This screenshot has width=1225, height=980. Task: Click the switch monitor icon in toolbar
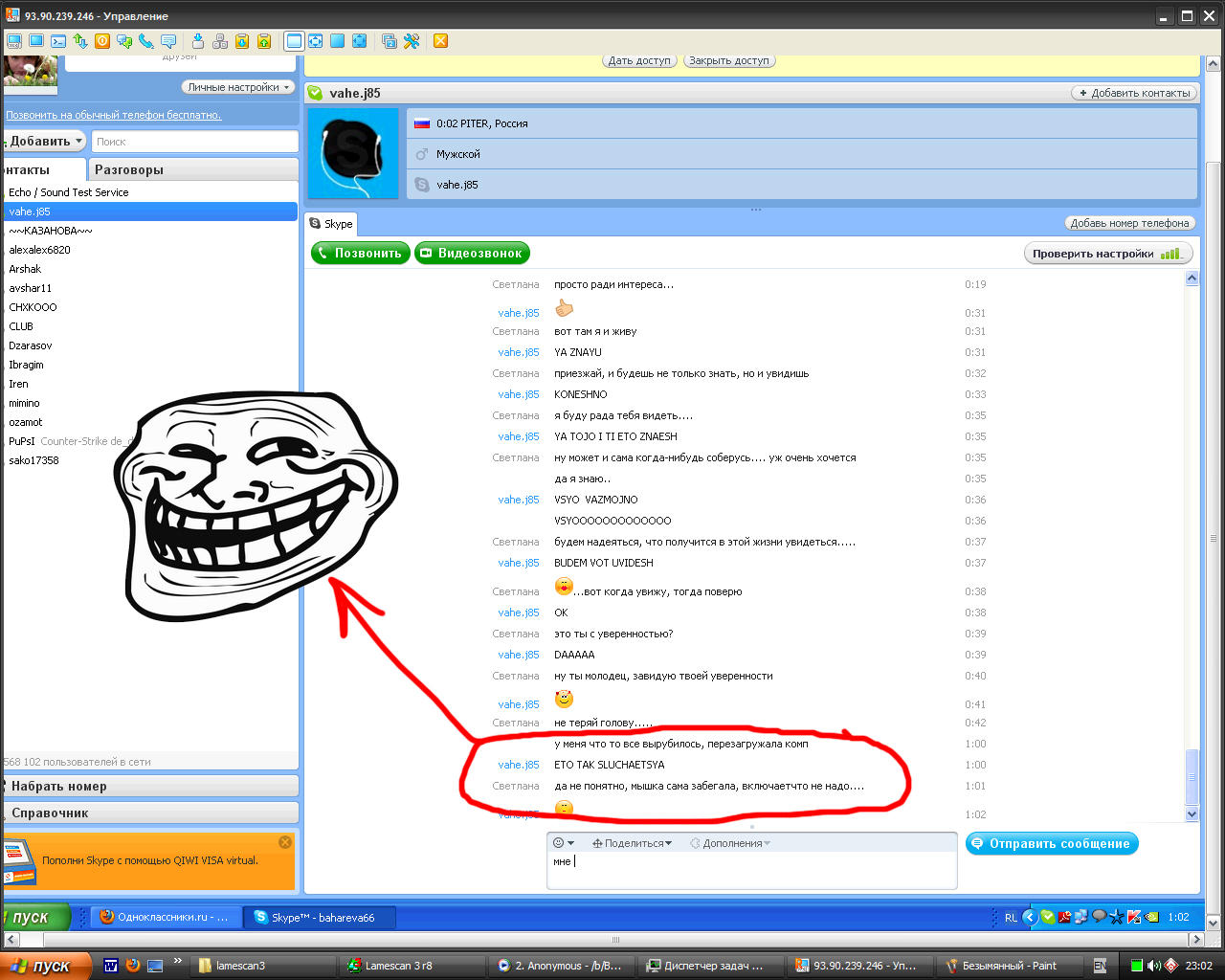pyautogui.click(x=390, y=41)
